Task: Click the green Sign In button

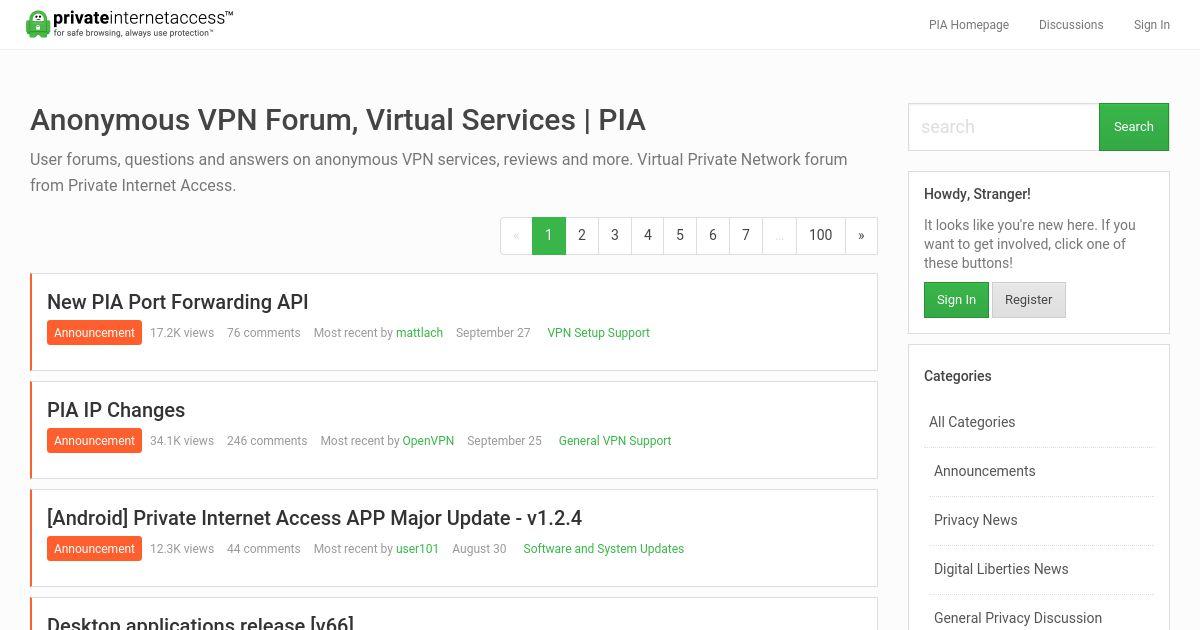Action: click(x=956, y=300)
